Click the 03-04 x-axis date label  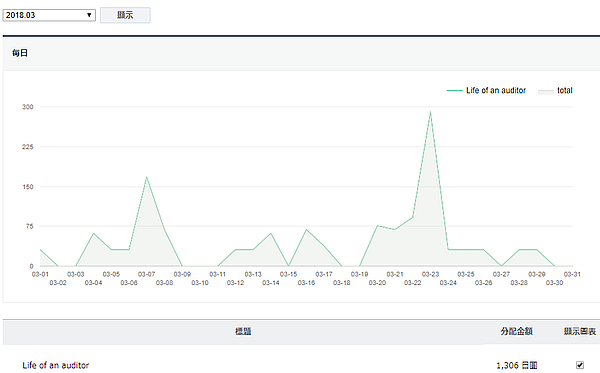pos(93,283)
